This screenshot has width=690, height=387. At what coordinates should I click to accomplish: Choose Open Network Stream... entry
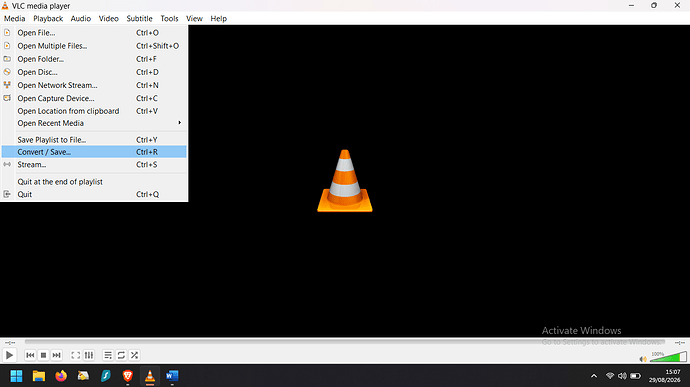tap(94, 85)
